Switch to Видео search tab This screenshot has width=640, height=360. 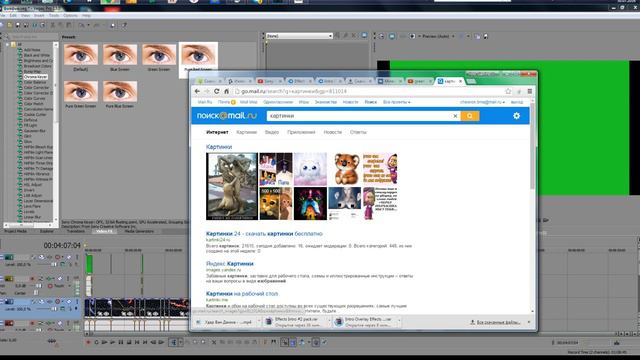(x=272, y=132)
